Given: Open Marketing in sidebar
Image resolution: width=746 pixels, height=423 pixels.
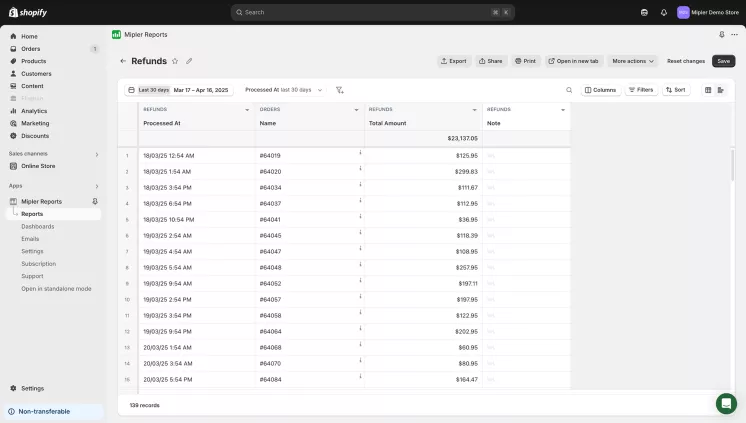Looking at the screenshot, I should (x=35, y=123).
